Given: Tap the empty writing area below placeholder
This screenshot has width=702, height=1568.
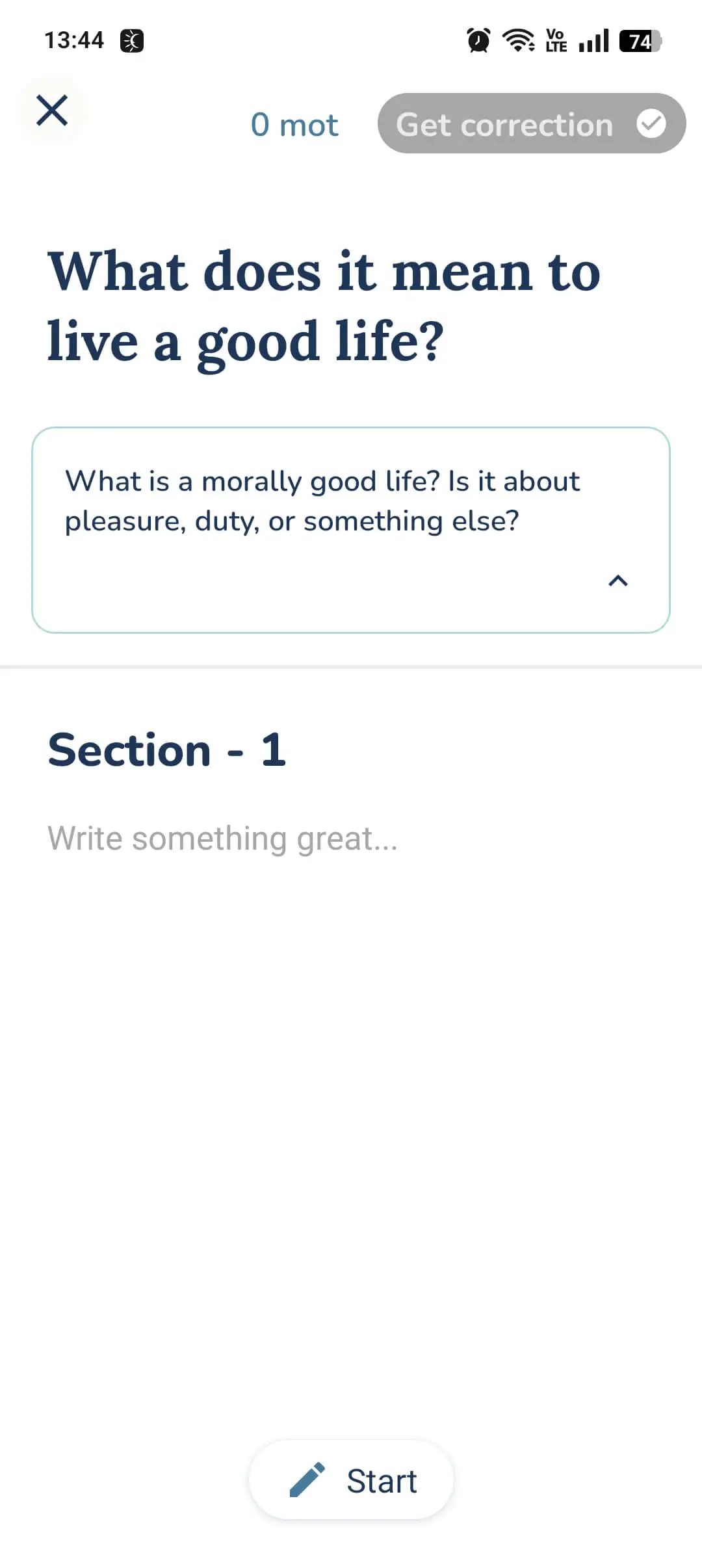Looking at the screenshot, I should tap(351, 1138).
